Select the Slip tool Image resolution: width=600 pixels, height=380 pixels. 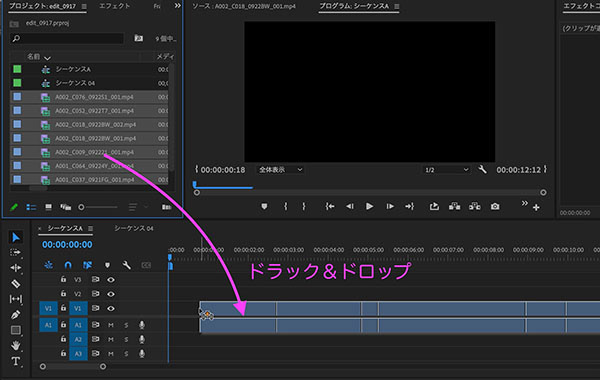(15, 299)
